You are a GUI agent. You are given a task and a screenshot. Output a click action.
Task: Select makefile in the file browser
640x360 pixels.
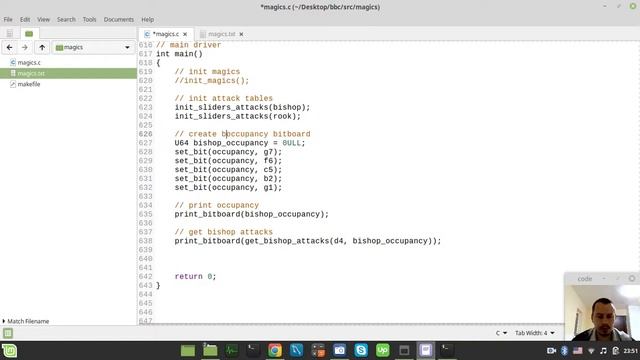29,84
